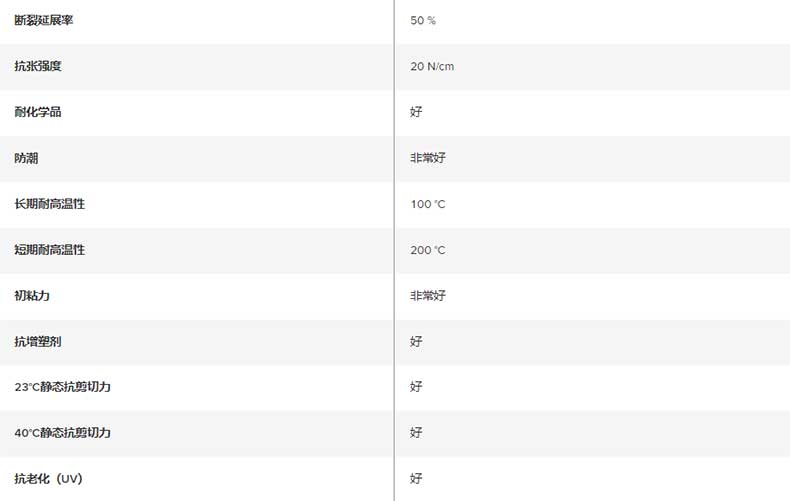Select the 100 °C temperature value

point(428,204)
